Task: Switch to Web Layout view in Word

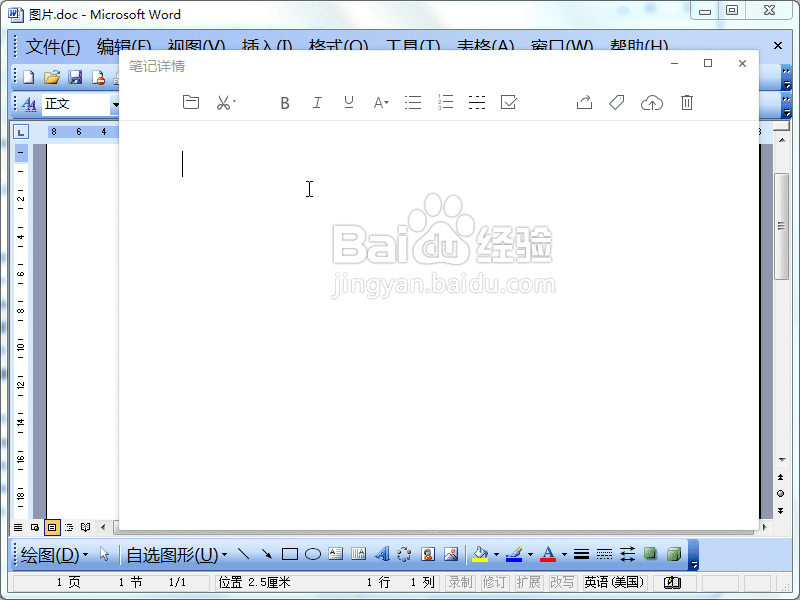Action: [35, 527]
